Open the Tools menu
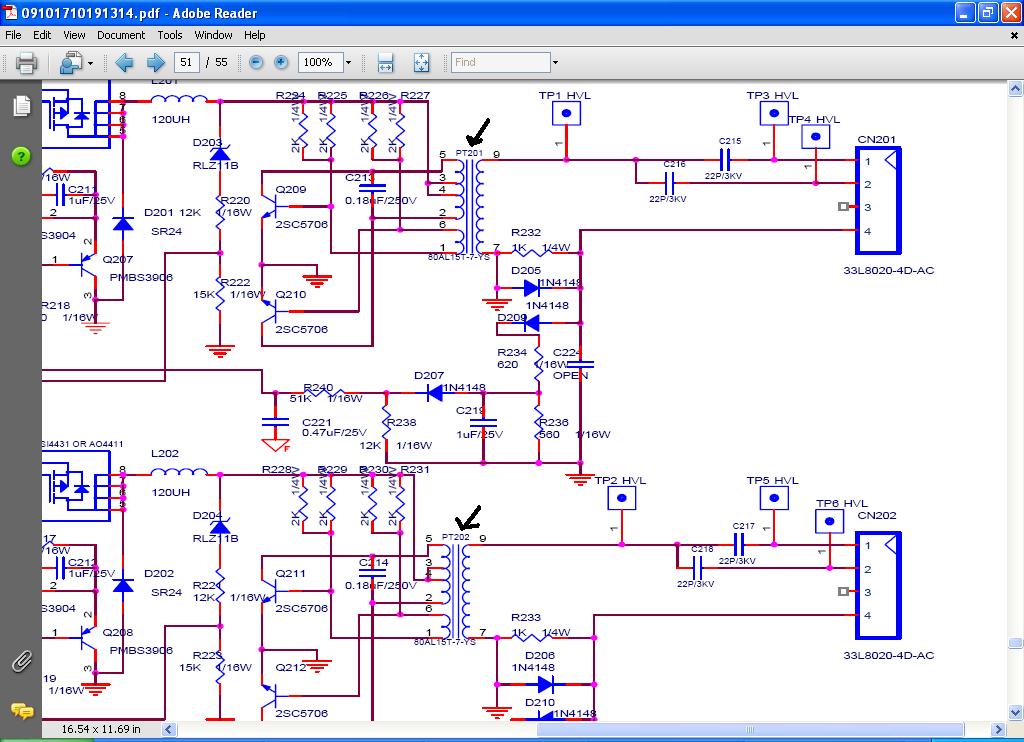1024x742 pixels. [x=170, y=35]
